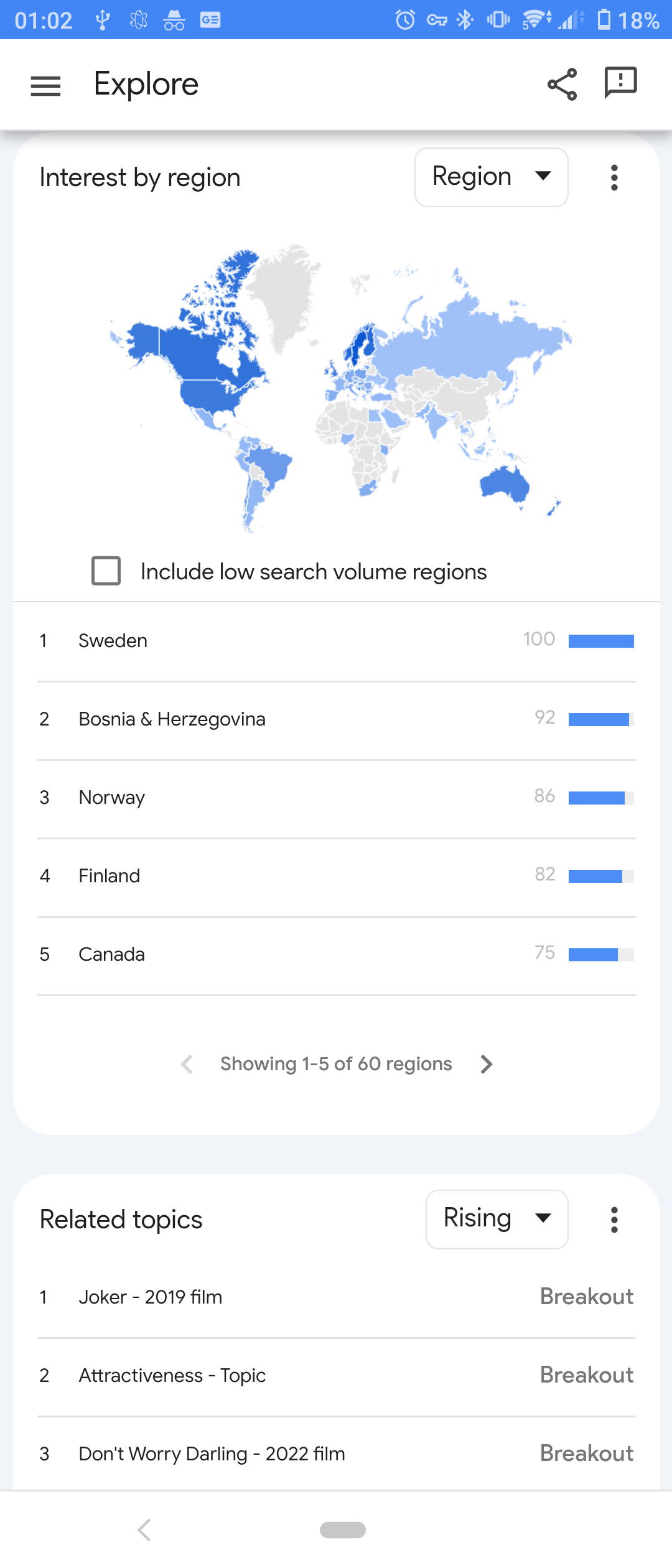Open the send feedback icon
The image size is (672, 1568).
[620, 83]
